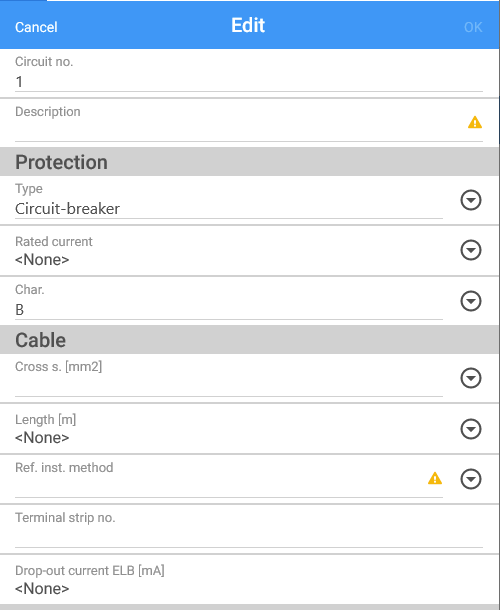The image size is (500, 610).
Task: Cancel the circuit edit
Action: (36, 27)
